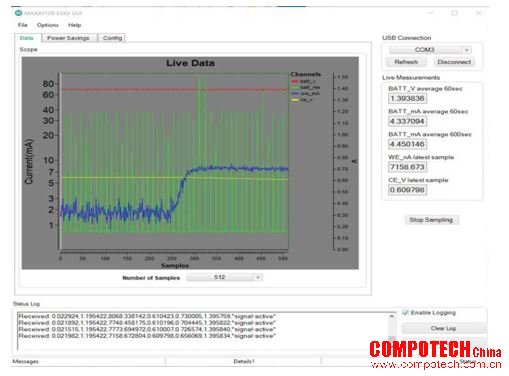Open the Help menu

coord(74,25)
